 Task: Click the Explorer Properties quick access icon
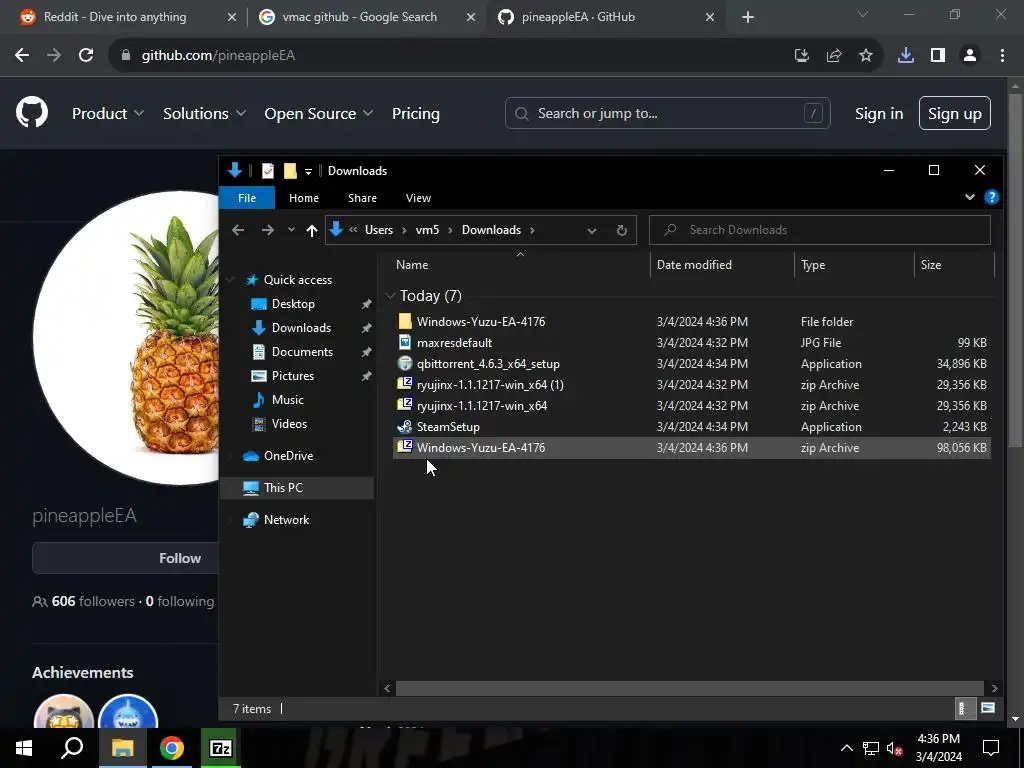click(268, 171)
